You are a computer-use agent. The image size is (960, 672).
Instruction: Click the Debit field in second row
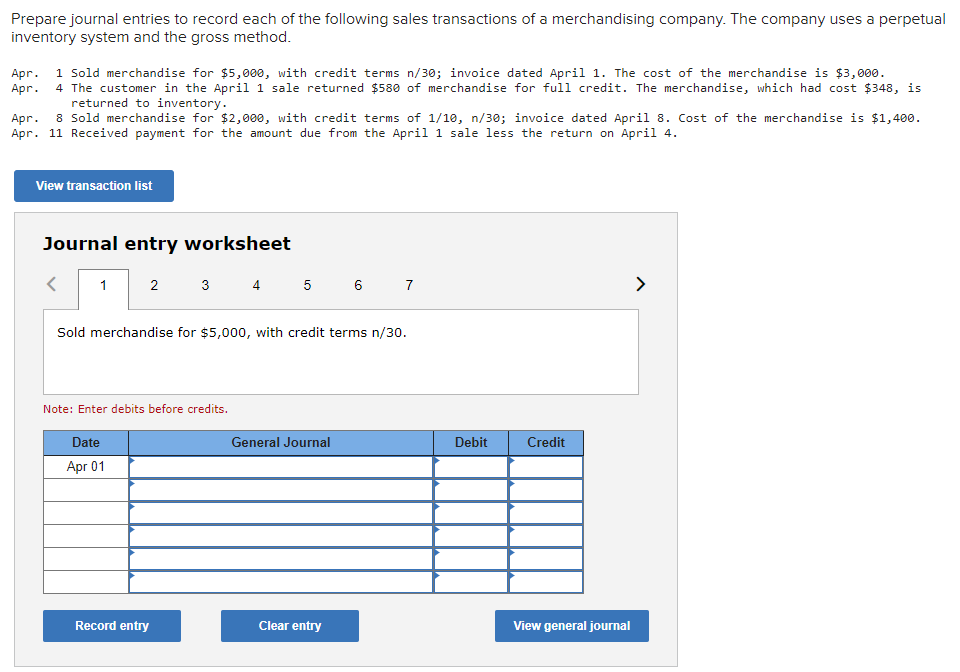pyautogui.click(x=471, y=490)
